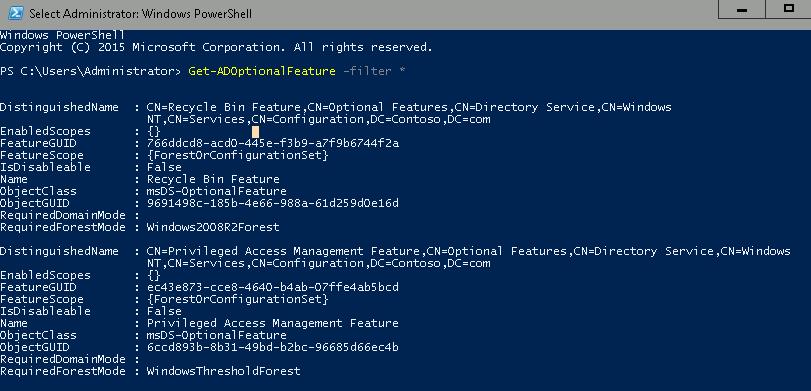This screenshot has width=811, height=391.
Task: Click the Privileged Access Management FeatureGUID
Action: (273, 287)
